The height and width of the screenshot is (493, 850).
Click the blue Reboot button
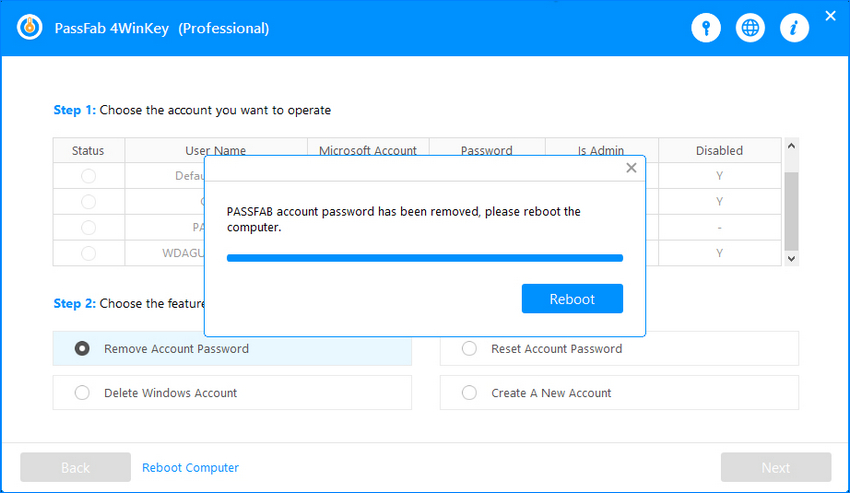point(572,298)
